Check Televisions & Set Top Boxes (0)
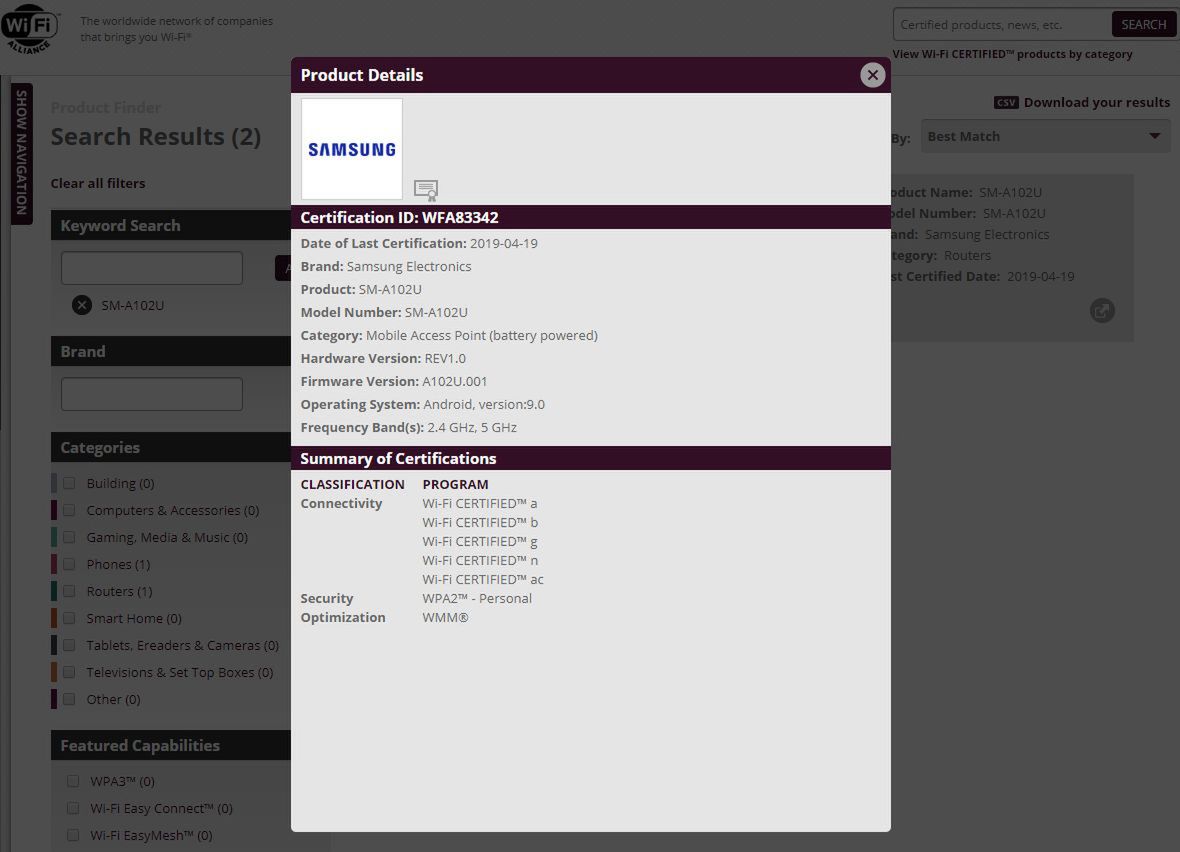 point(69,672)
